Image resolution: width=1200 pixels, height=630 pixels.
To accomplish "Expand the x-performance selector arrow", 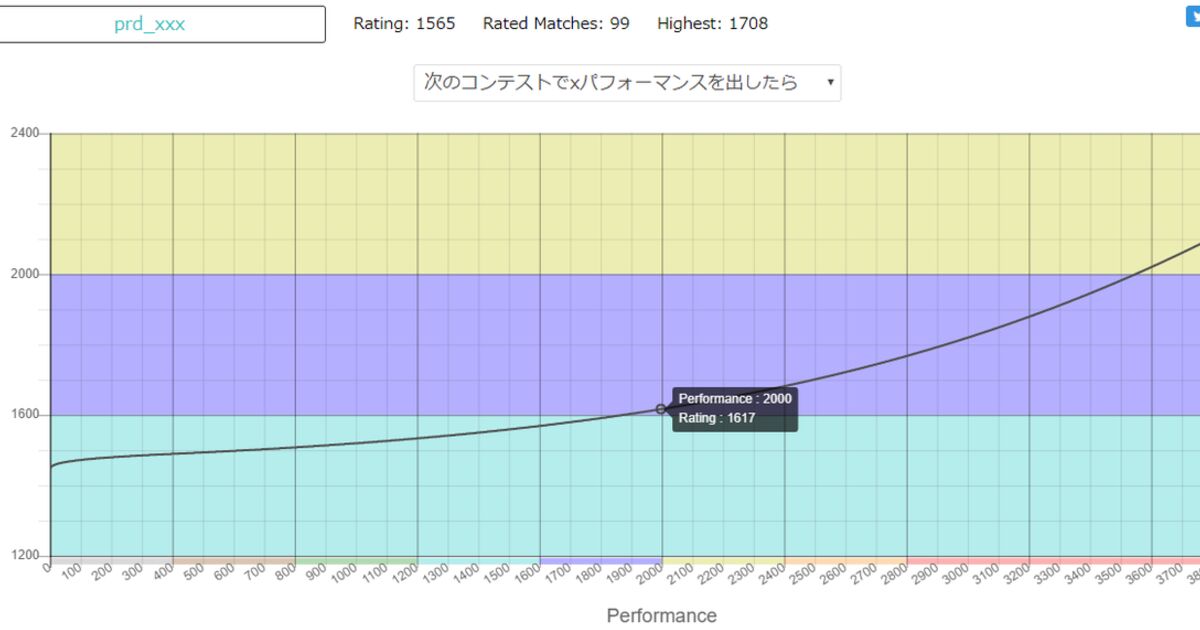I will 830,83.
